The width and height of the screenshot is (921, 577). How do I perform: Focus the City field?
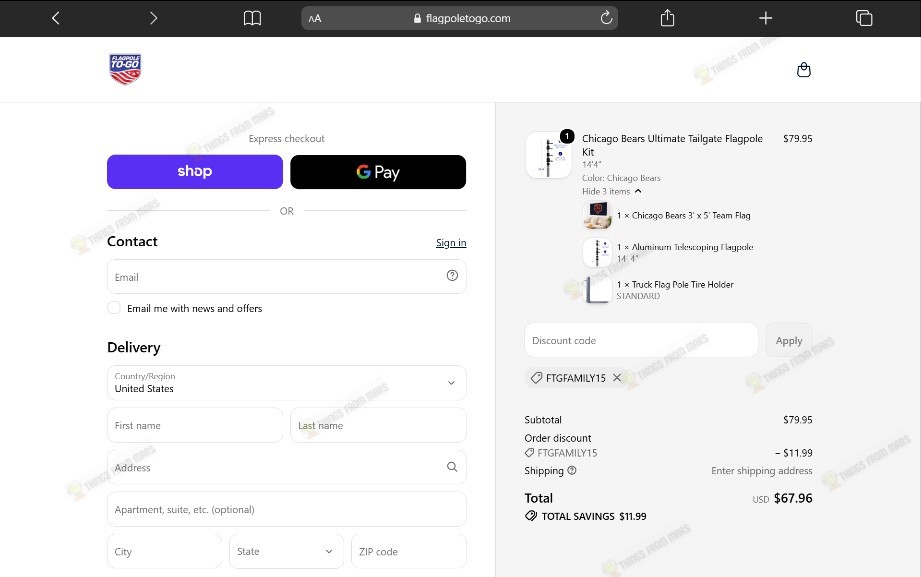coord(164,551)
